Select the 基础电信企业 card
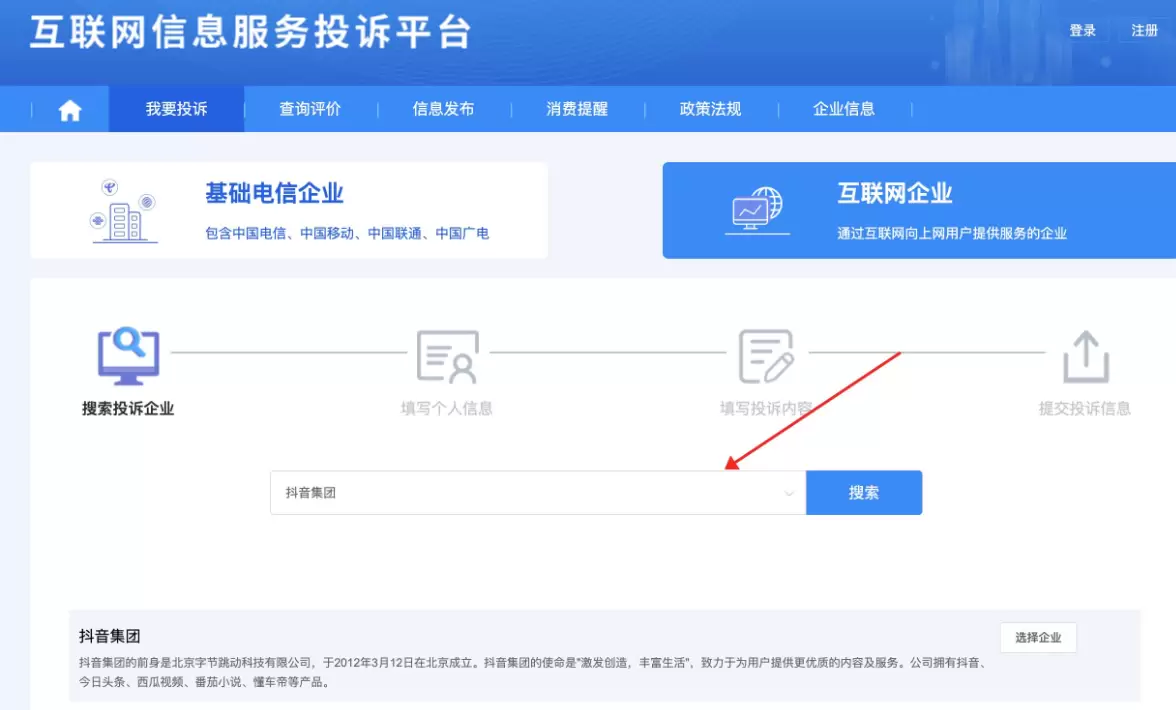Image resolution: width=1176 pixels, height=710 pixels. 289,211
